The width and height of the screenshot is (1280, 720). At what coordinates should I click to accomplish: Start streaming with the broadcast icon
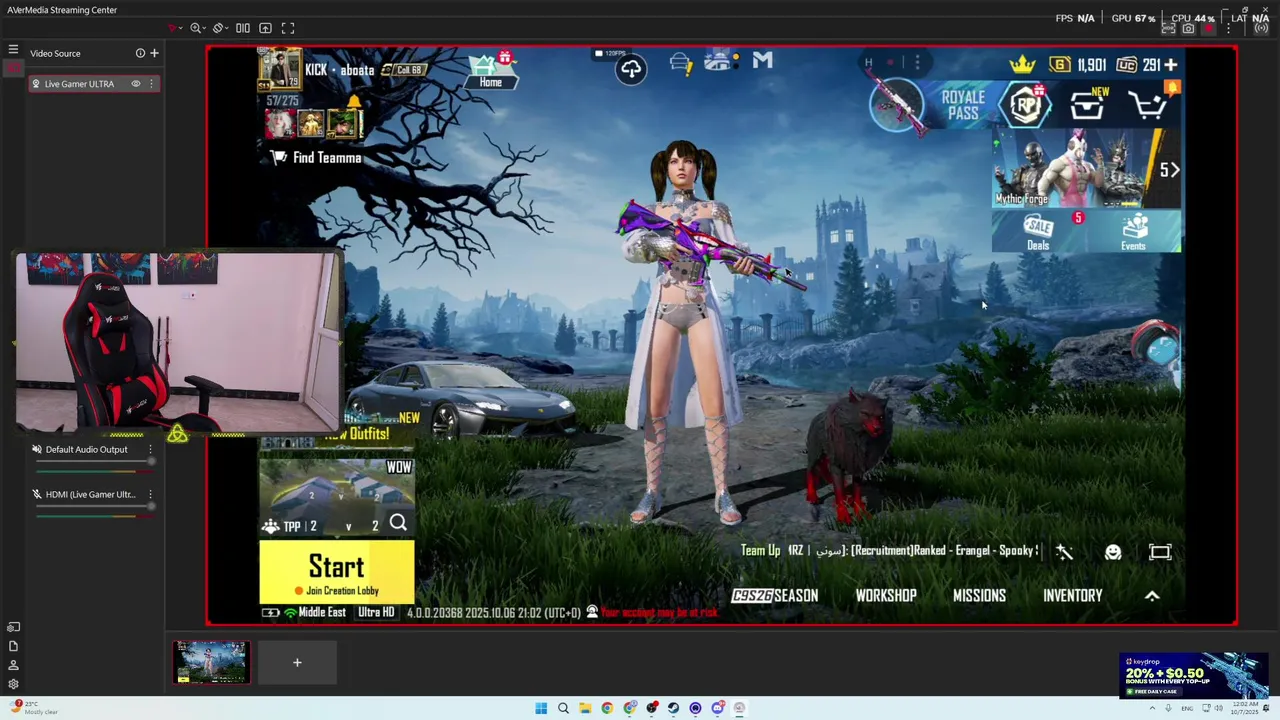(1260, 29)
